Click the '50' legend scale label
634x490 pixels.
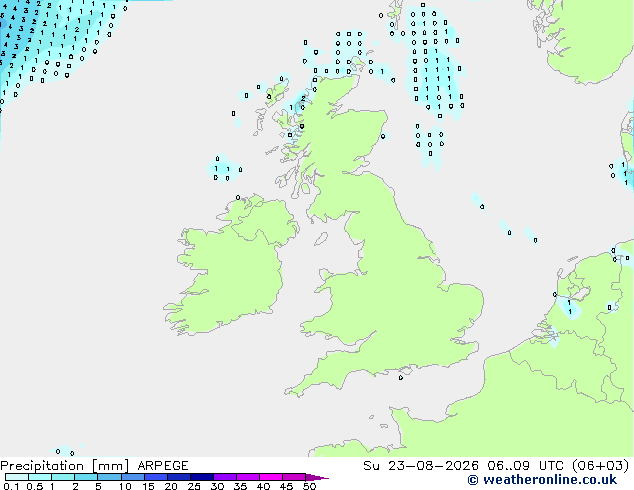coord(309,486)
